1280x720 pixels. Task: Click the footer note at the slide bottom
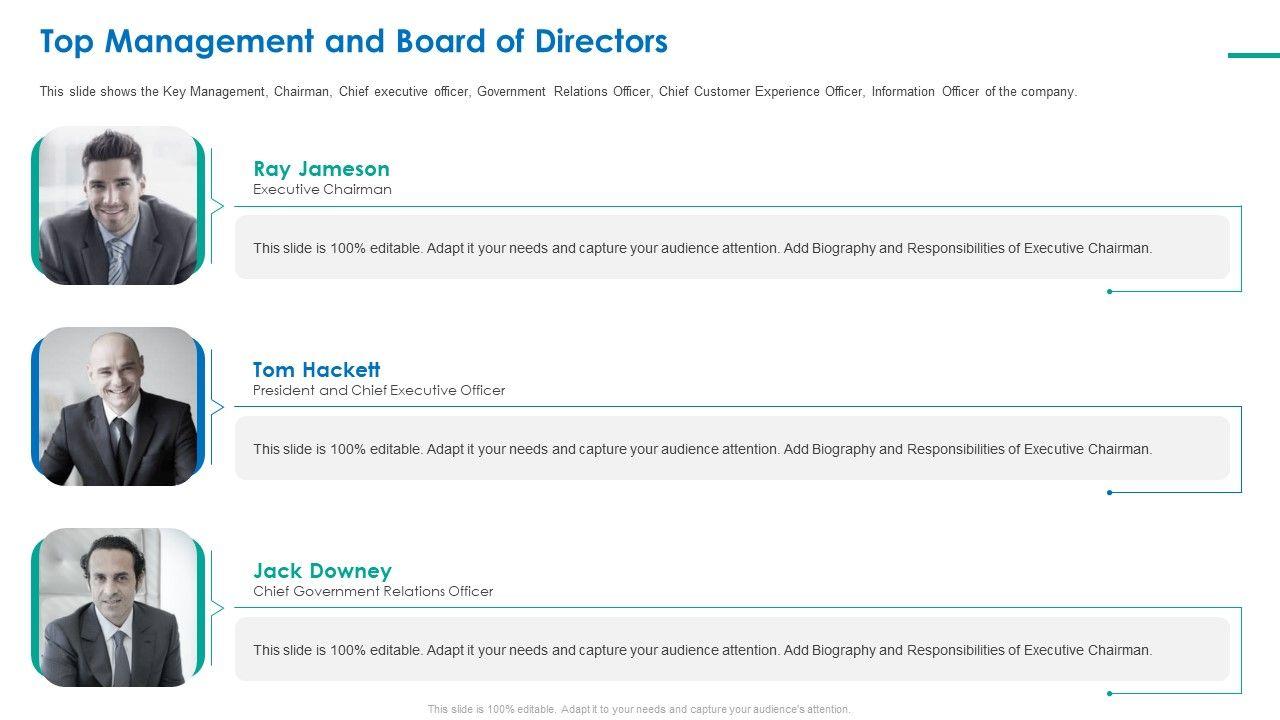[x=640, y=709]
